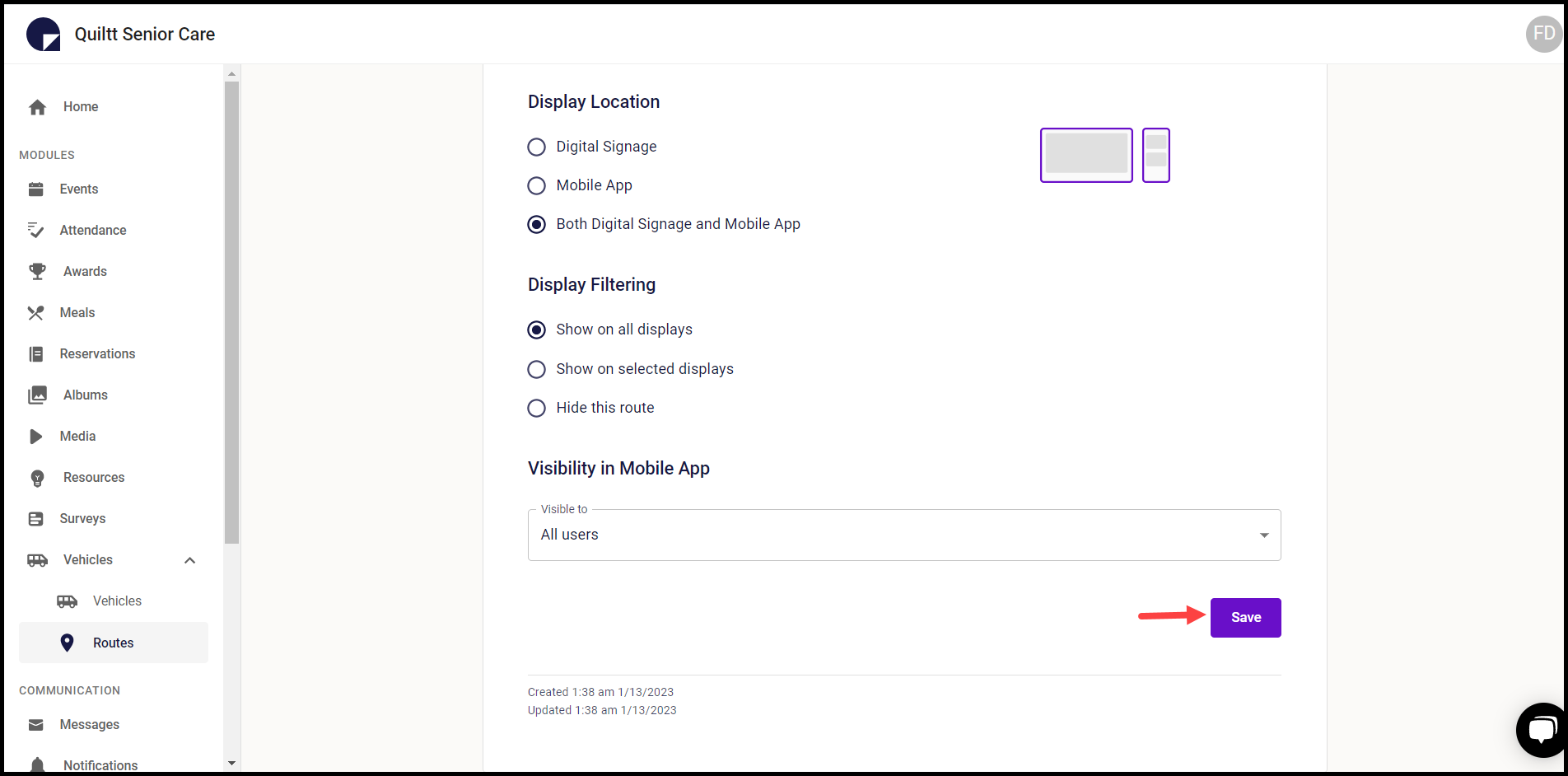Screen dimensions: 1568x776
Task: Select Hide this route
Action: (x=536, y=408)
